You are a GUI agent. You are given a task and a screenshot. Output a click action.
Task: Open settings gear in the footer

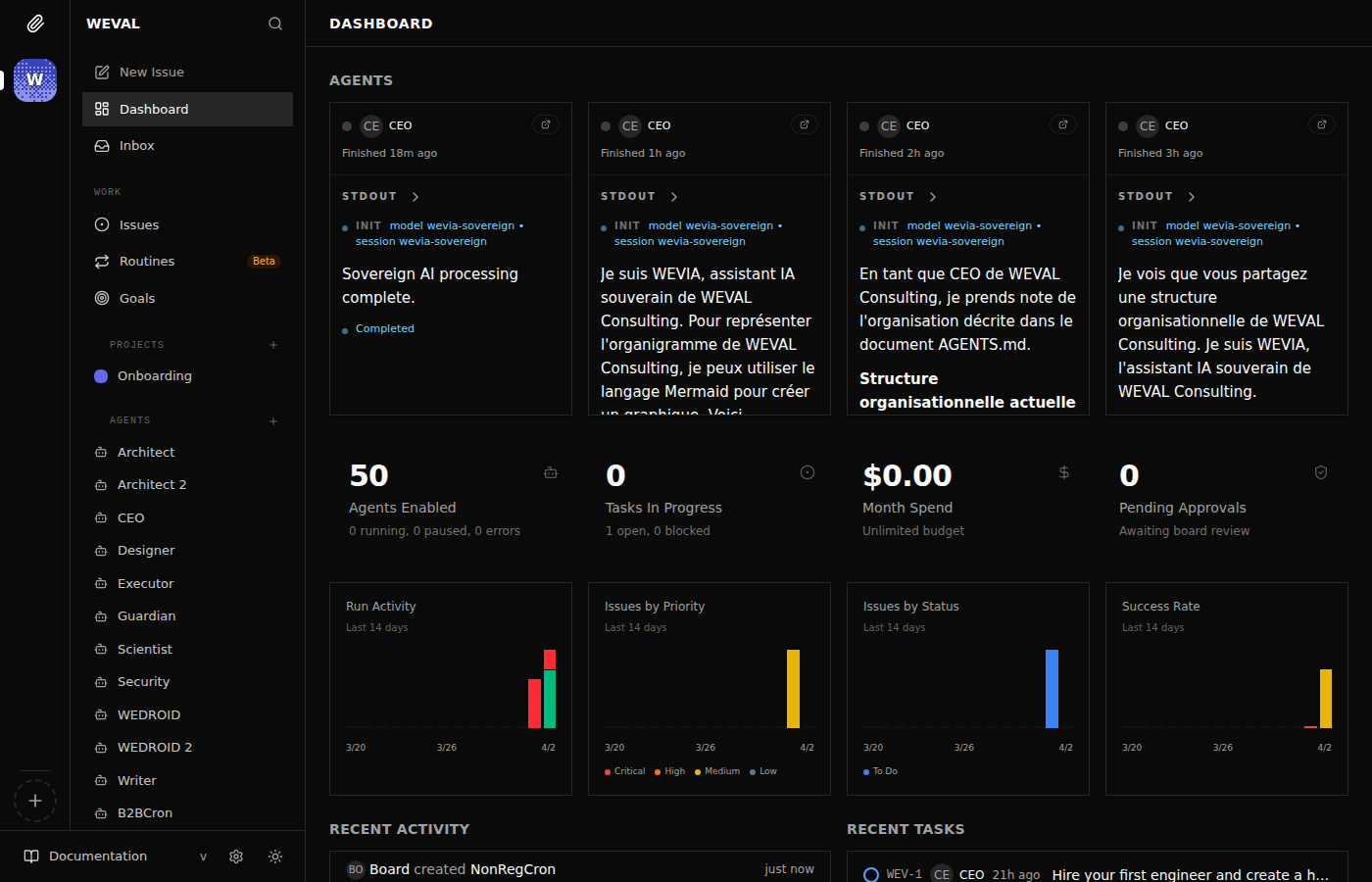236,857
